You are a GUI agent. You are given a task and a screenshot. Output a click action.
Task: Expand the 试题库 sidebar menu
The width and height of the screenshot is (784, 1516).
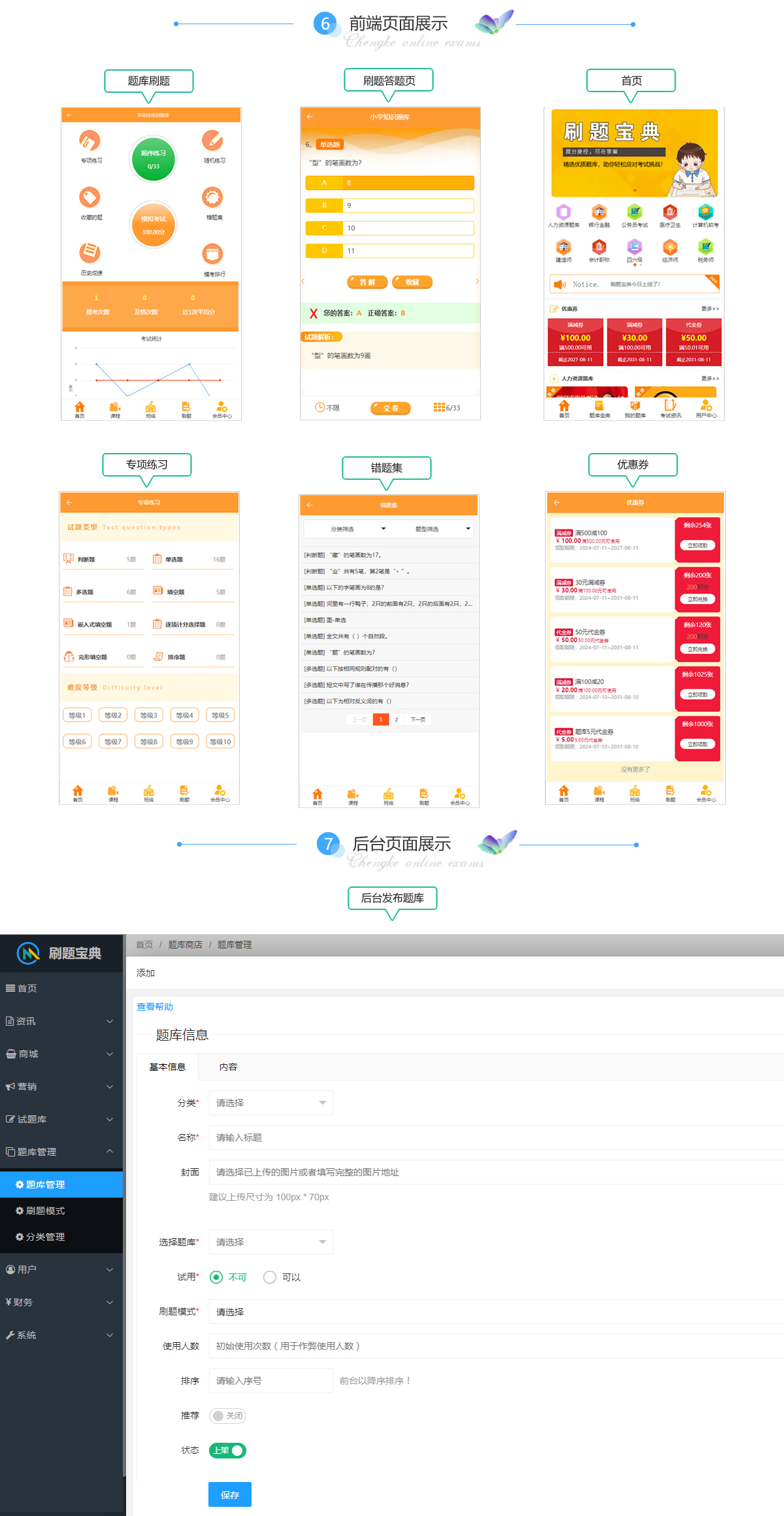(x=60, y=1119)
